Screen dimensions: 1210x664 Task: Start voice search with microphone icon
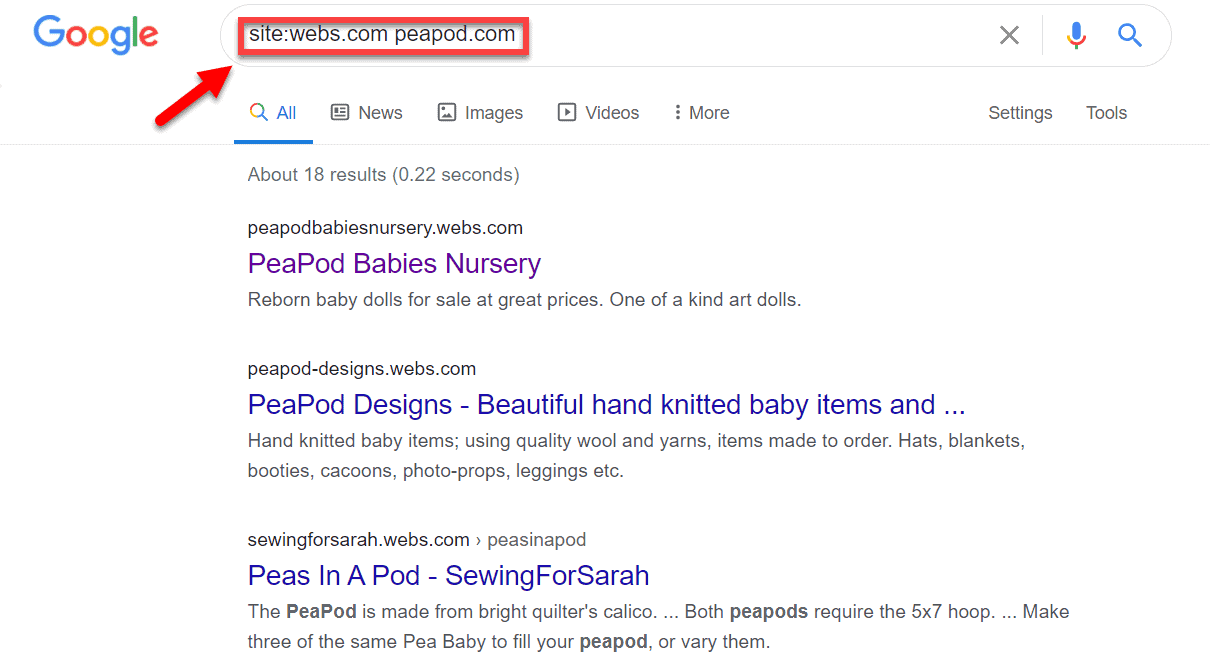point(1076,36)
